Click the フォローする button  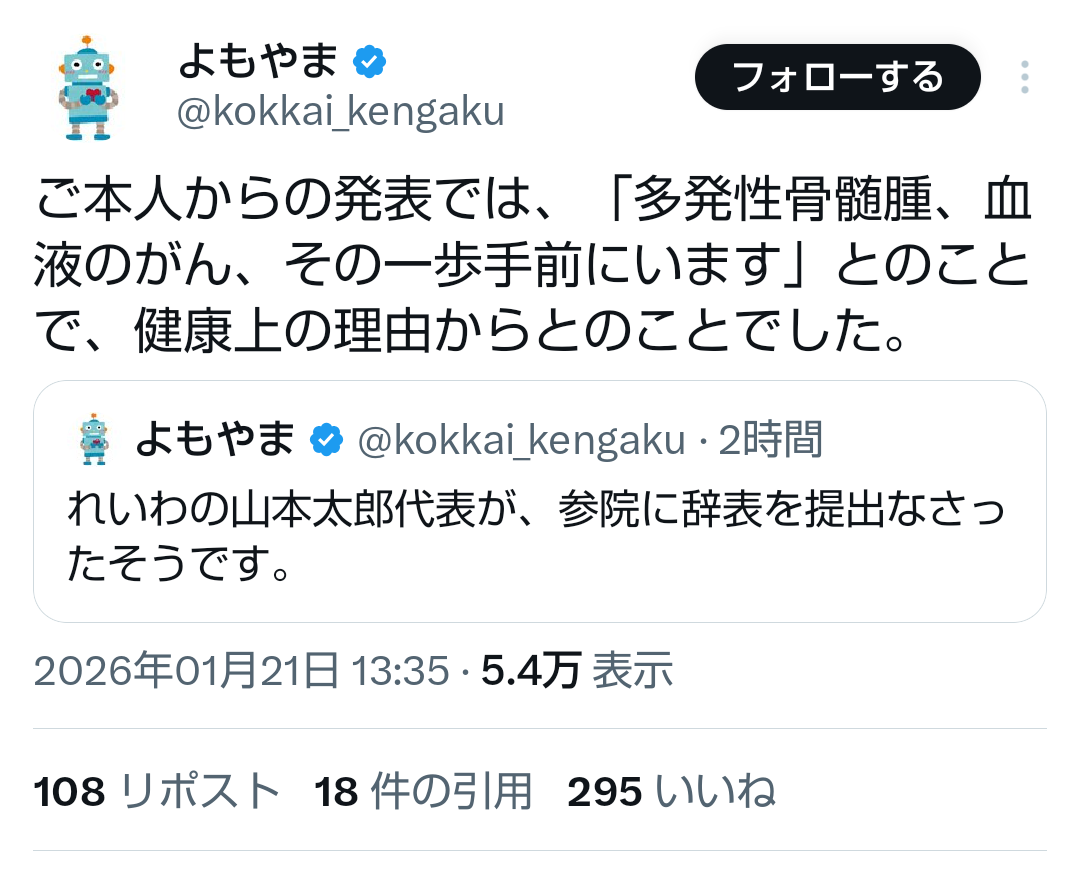point(837,77)
